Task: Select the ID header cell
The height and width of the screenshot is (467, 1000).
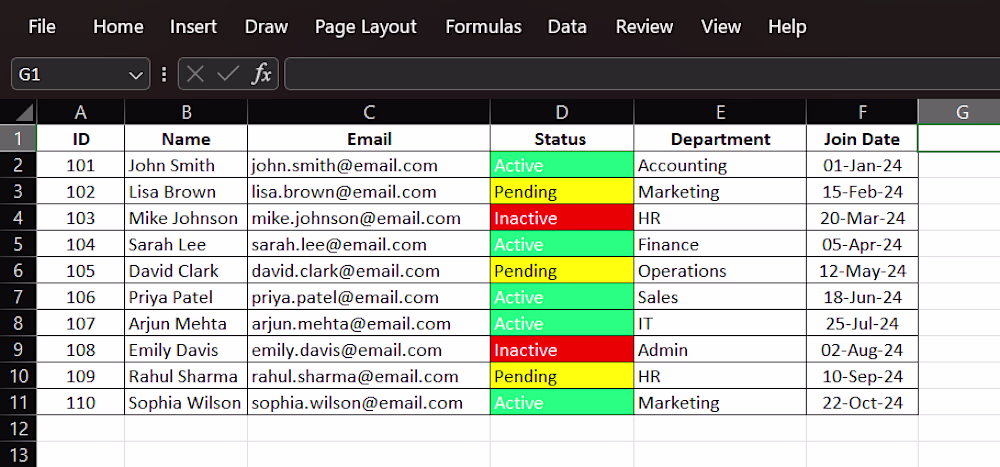Action: point(80,138)
